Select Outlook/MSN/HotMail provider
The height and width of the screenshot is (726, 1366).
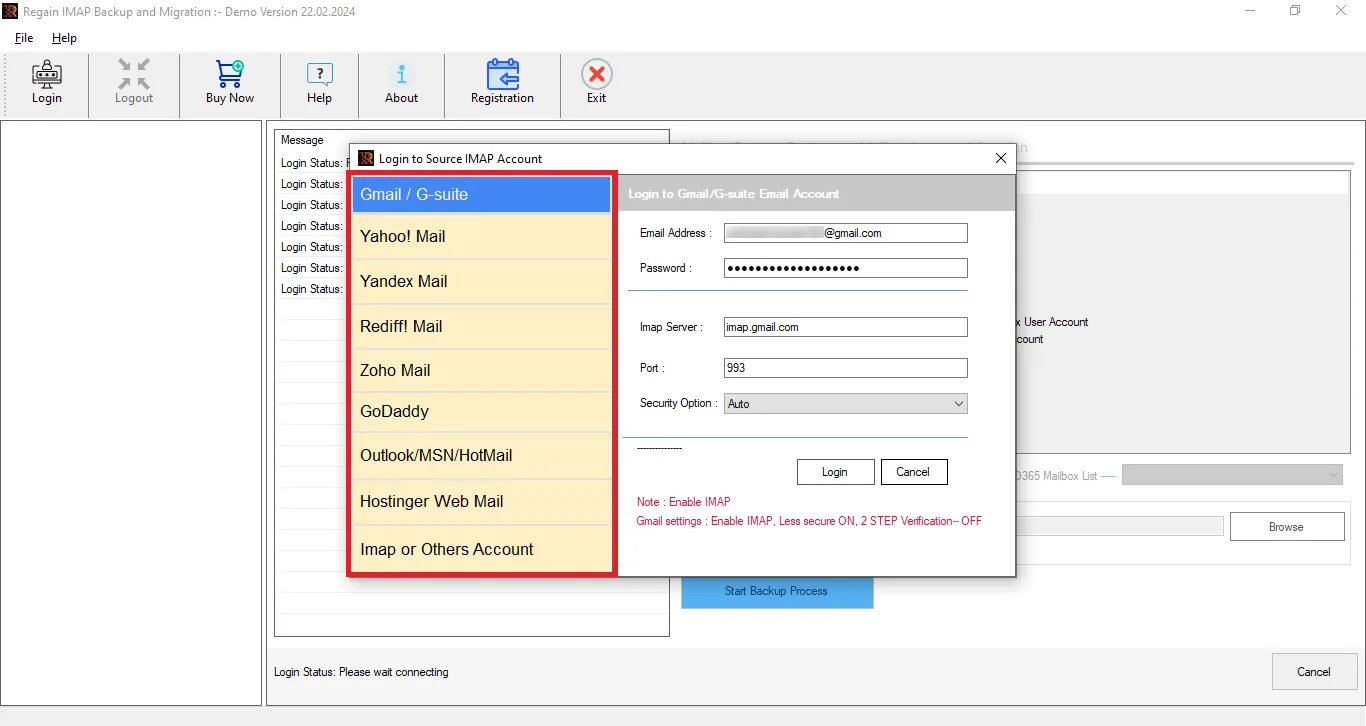coord(481,456)
